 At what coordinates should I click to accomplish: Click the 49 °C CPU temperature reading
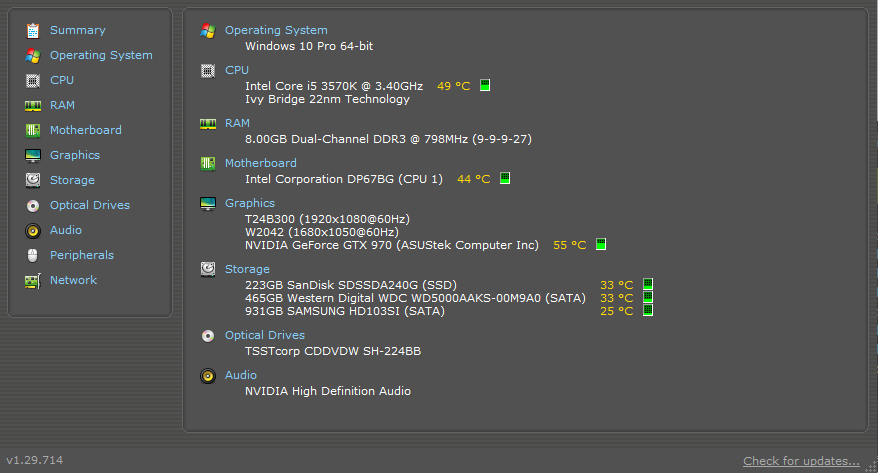(454, 86)
